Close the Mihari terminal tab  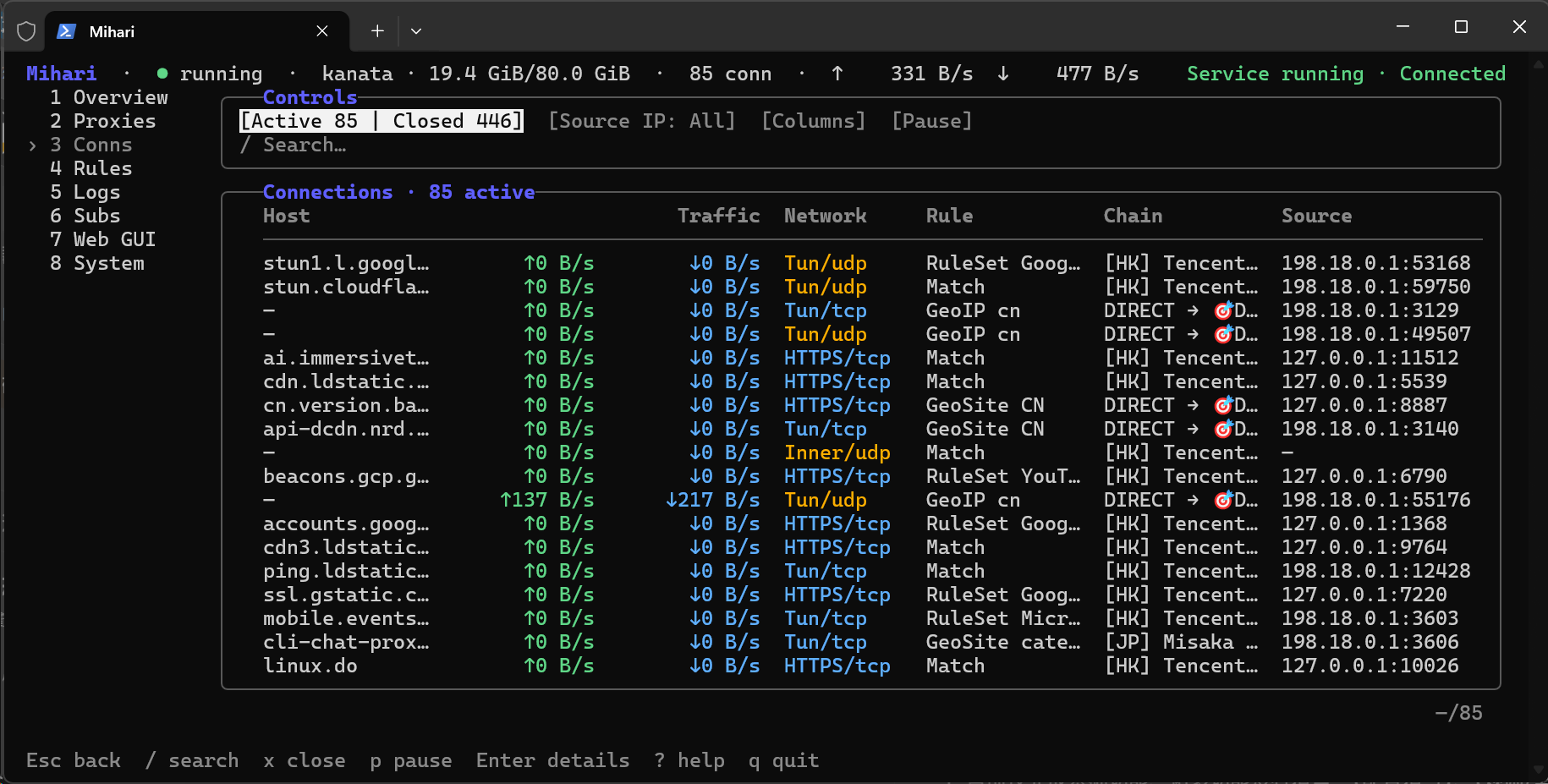tap(322, 31)
